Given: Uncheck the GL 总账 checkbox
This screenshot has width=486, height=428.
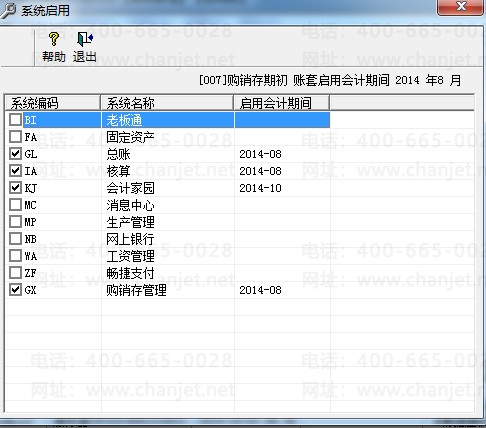Looking at the screenshot, I should (15, 154).
